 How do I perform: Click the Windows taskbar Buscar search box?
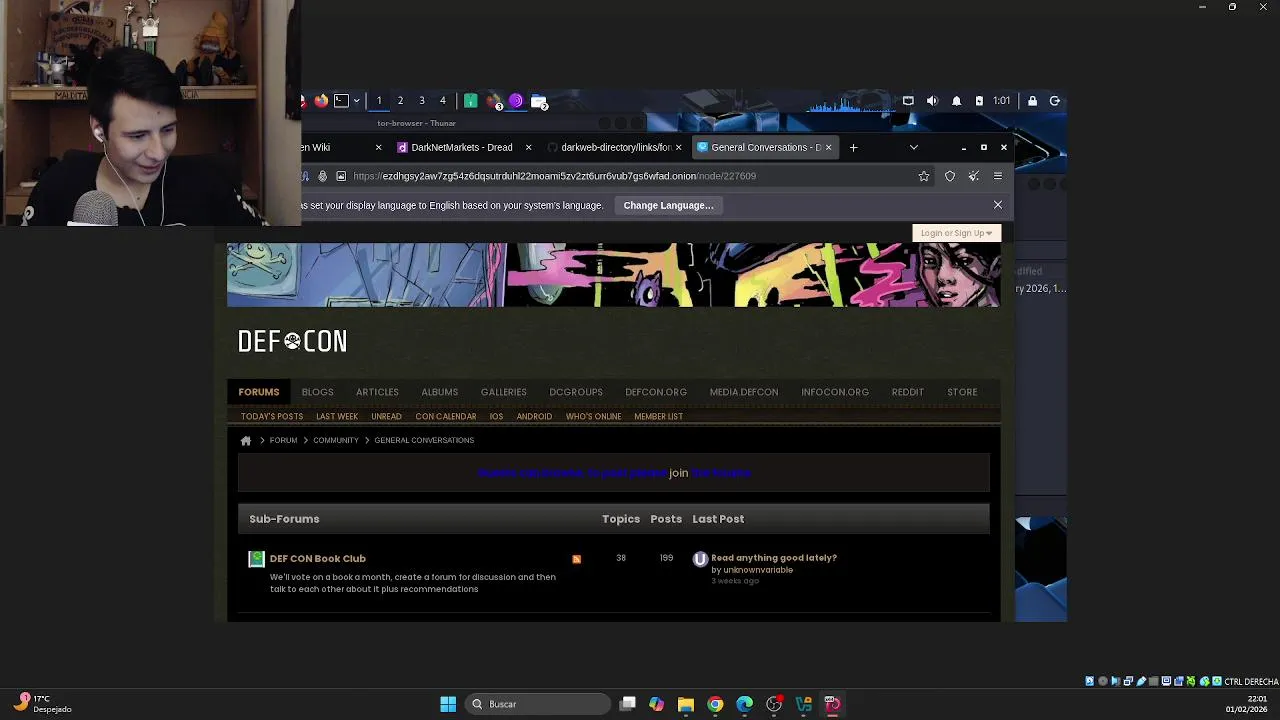(538, 704)
